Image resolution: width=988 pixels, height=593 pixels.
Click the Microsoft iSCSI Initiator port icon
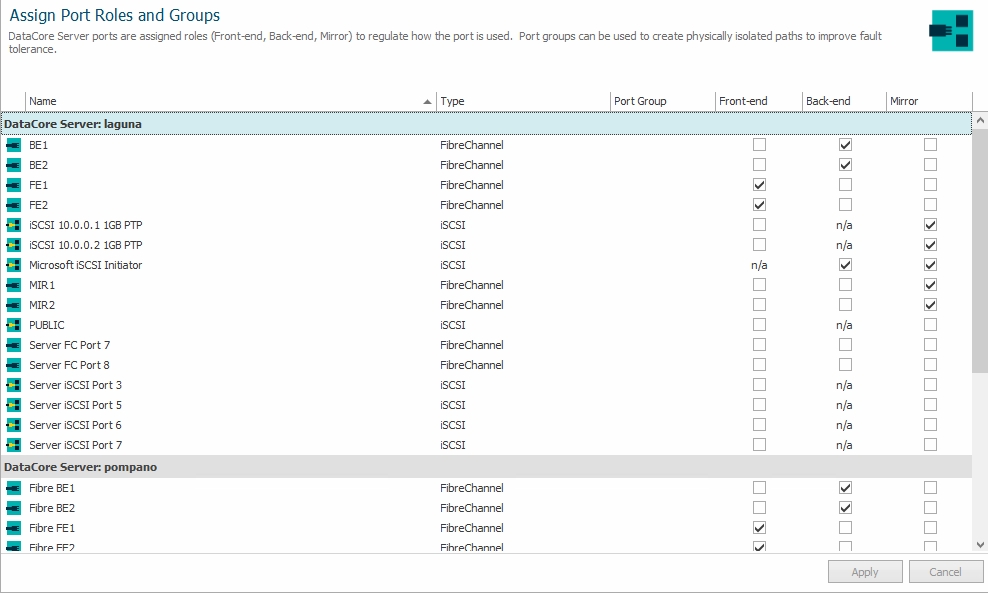click(13, 265)
